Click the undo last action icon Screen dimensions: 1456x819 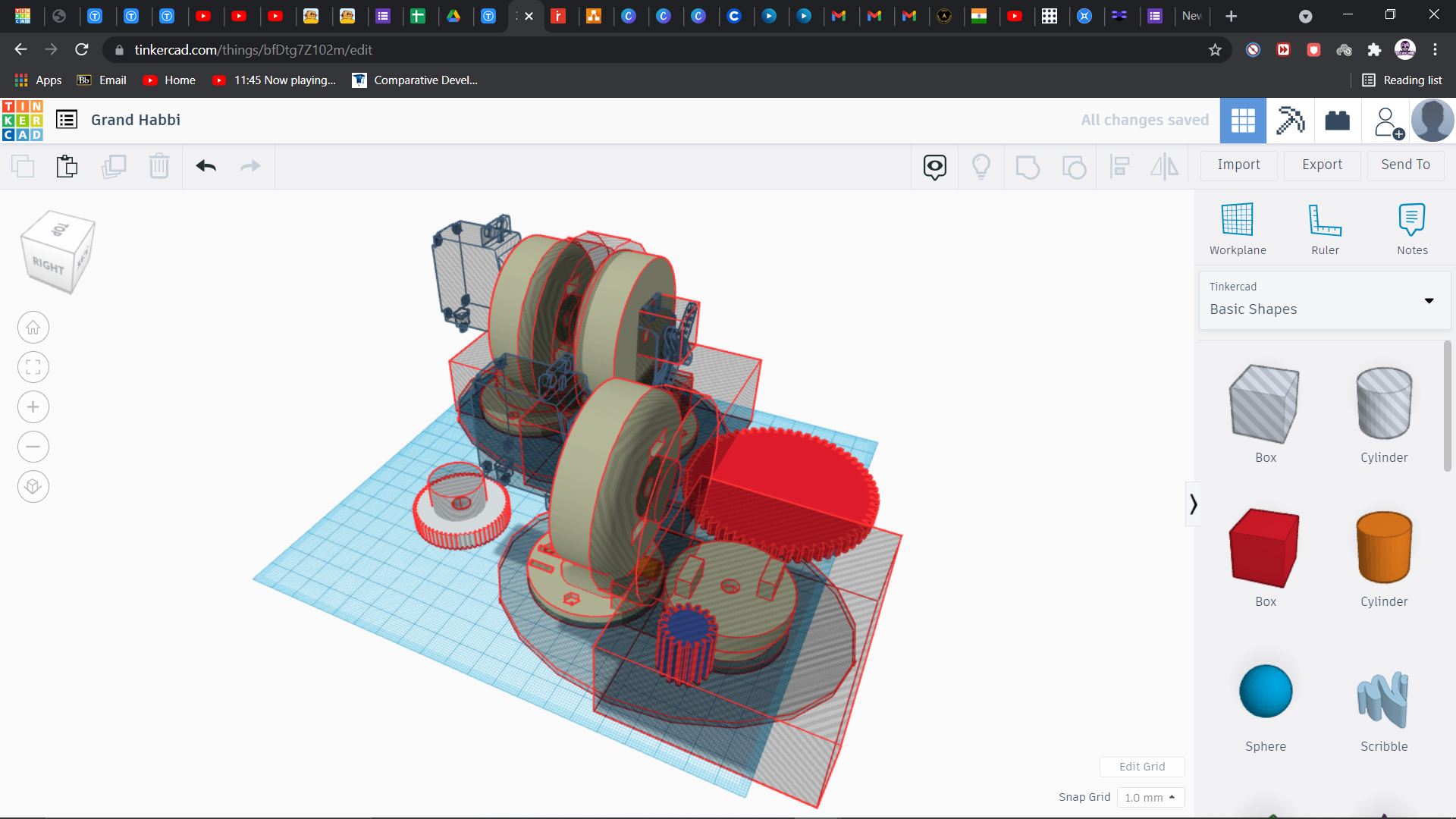[206, 165]
